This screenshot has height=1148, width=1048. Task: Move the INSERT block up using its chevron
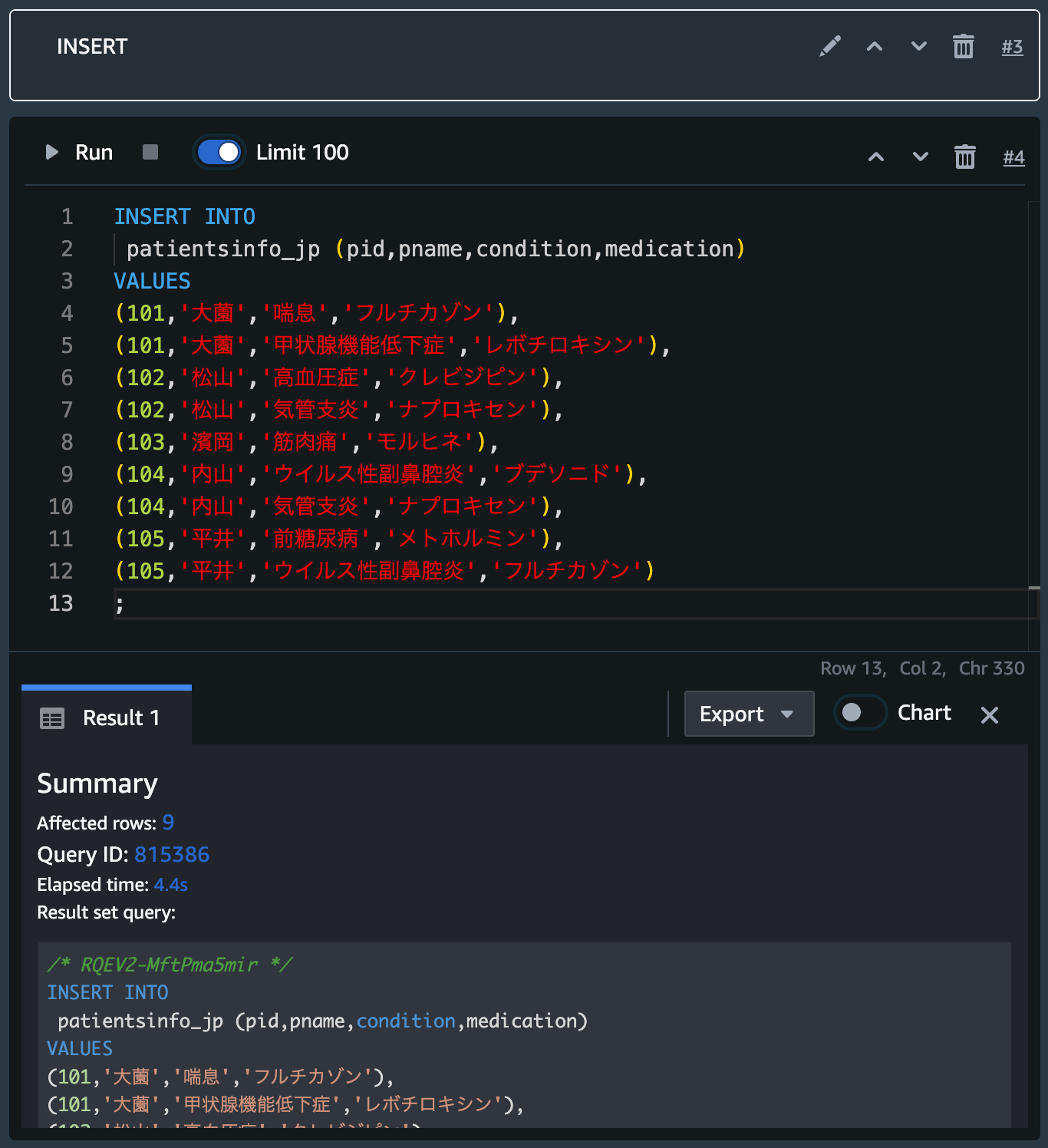[874, 46]
